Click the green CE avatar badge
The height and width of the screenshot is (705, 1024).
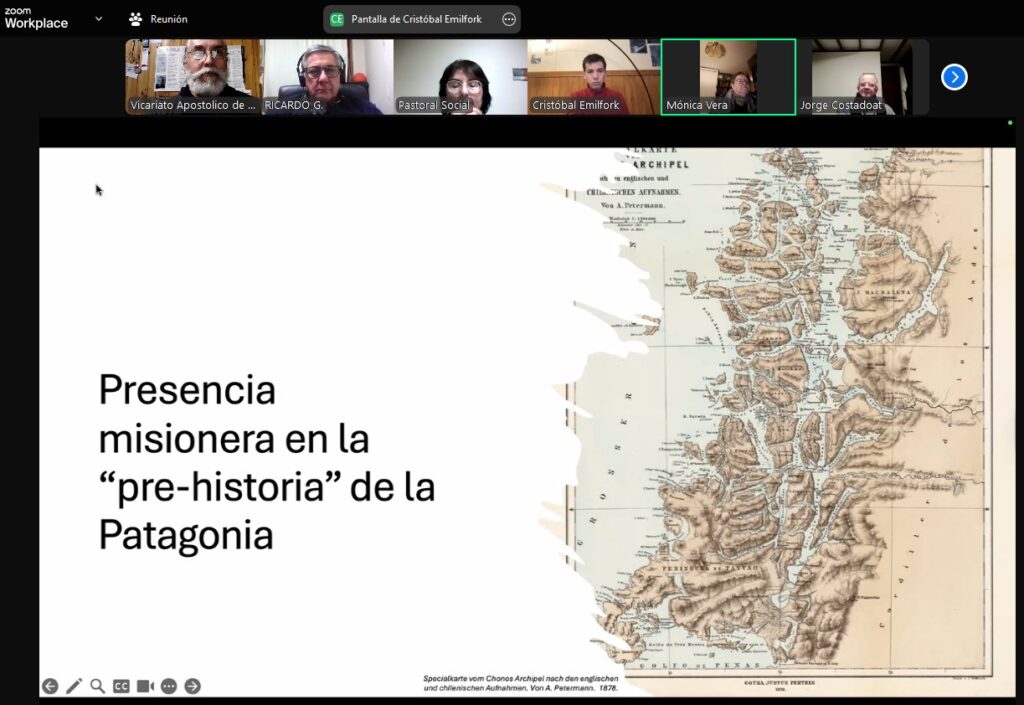point(337,20)
